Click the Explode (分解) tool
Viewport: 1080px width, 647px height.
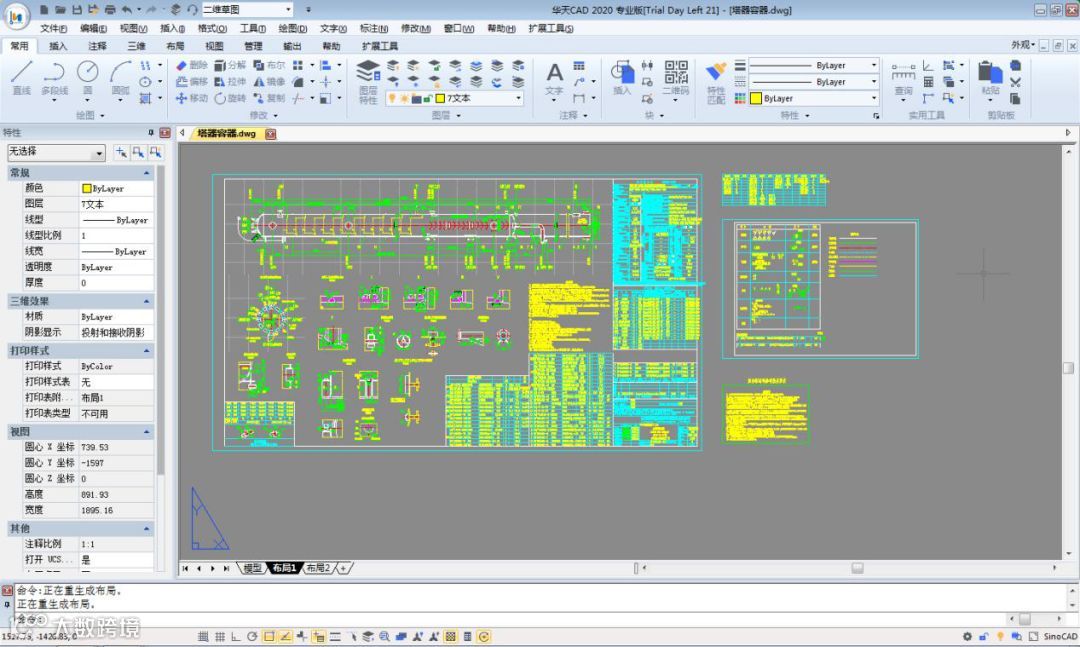point(230,65)
